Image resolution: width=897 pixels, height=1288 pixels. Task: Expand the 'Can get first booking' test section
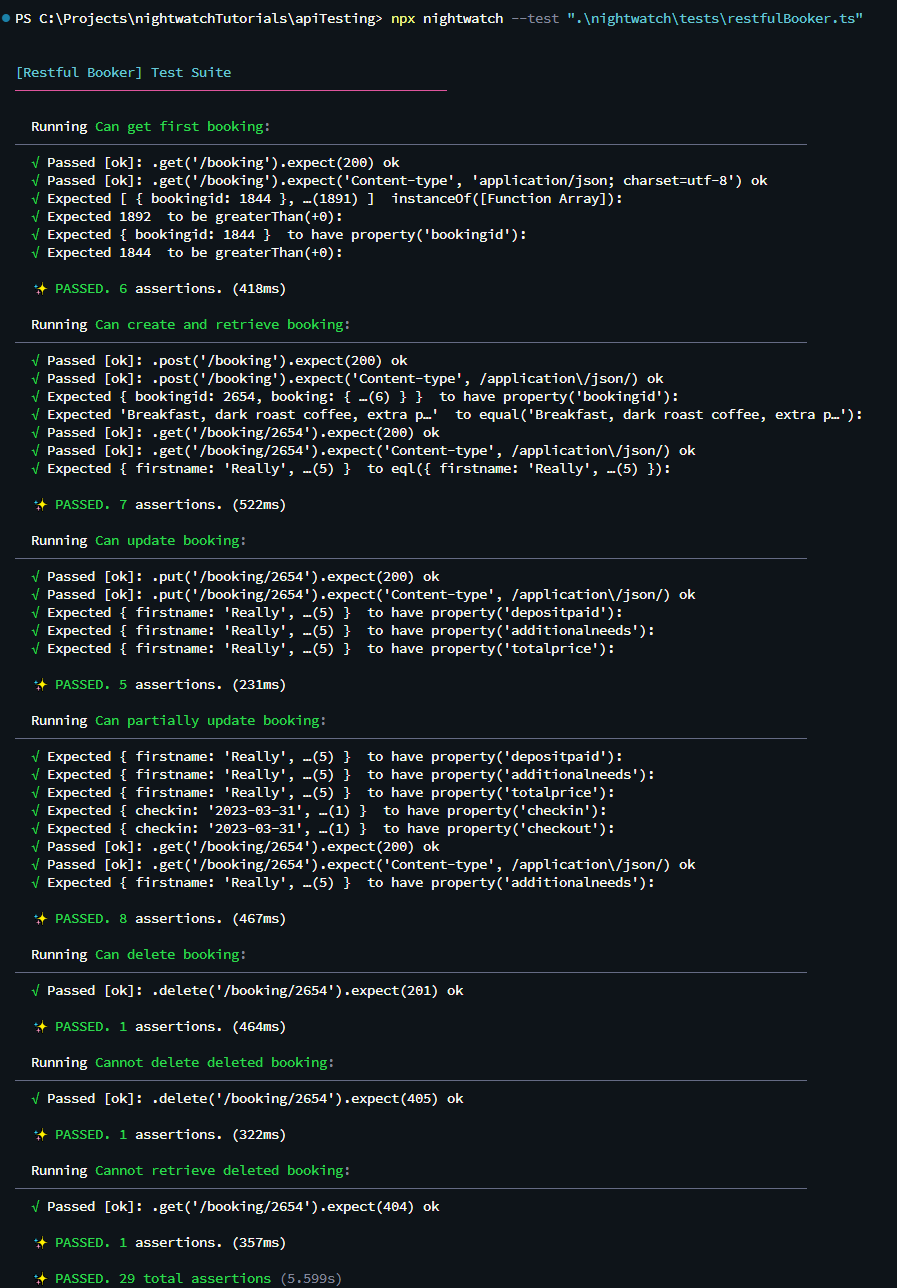point(183,126)
